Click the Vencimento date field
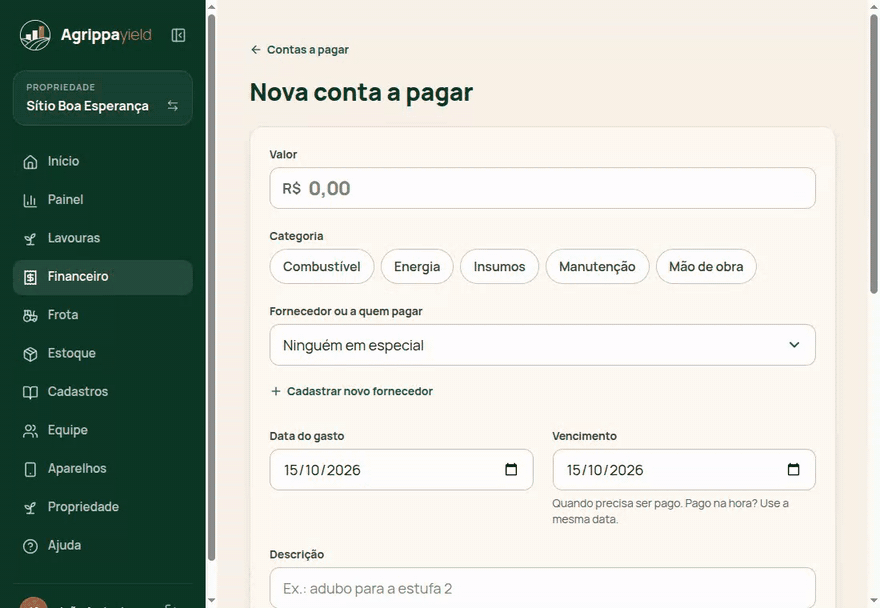 tap(684, 469)
